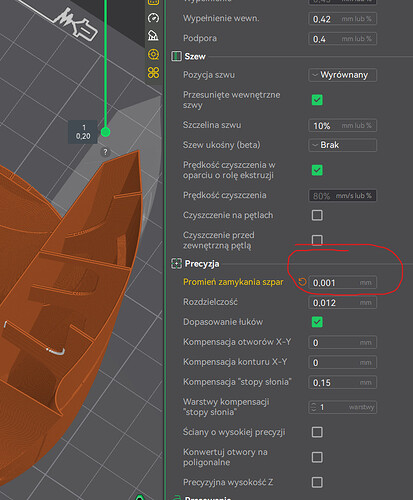
Task: Click the Czyszczenie na pętlach label
Action: tap(228, 215)
